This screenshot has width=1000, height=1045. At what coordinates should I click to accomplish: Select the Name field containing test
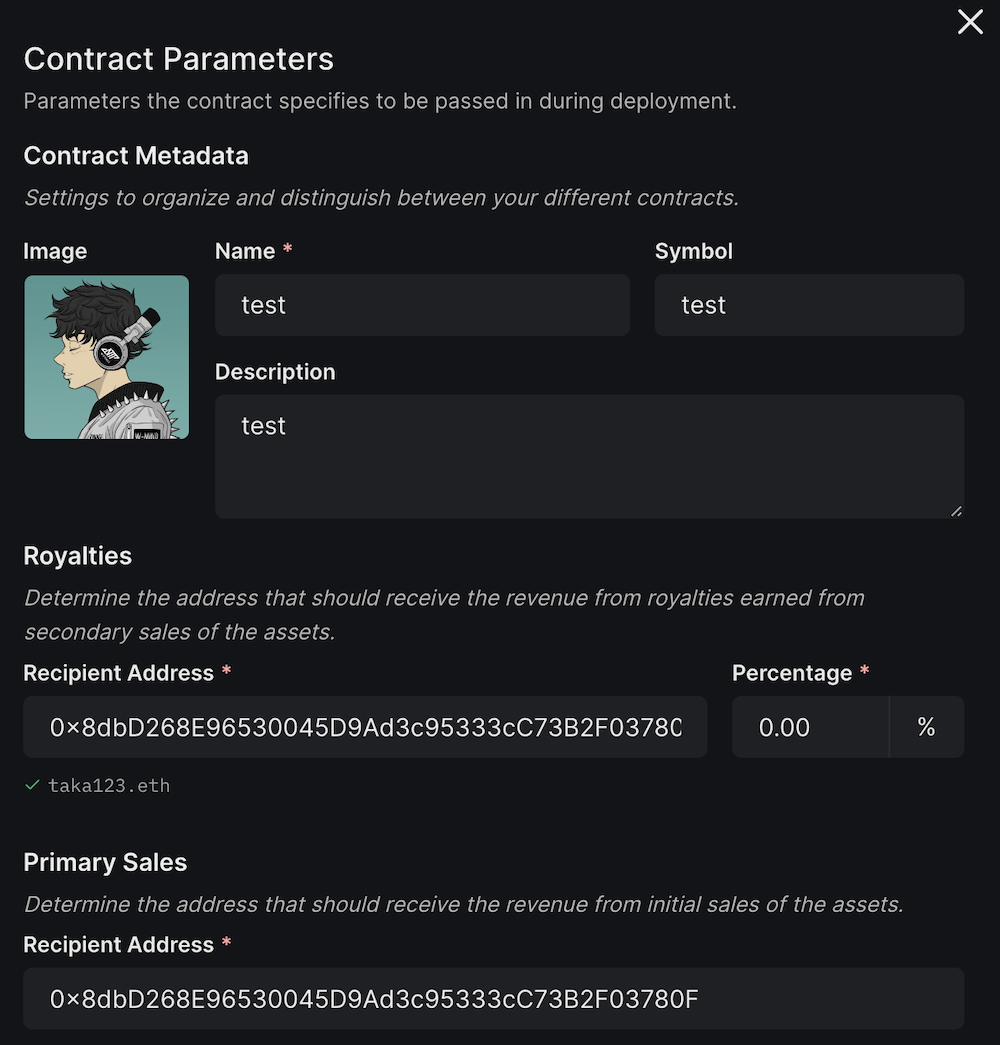click(422, 305)
